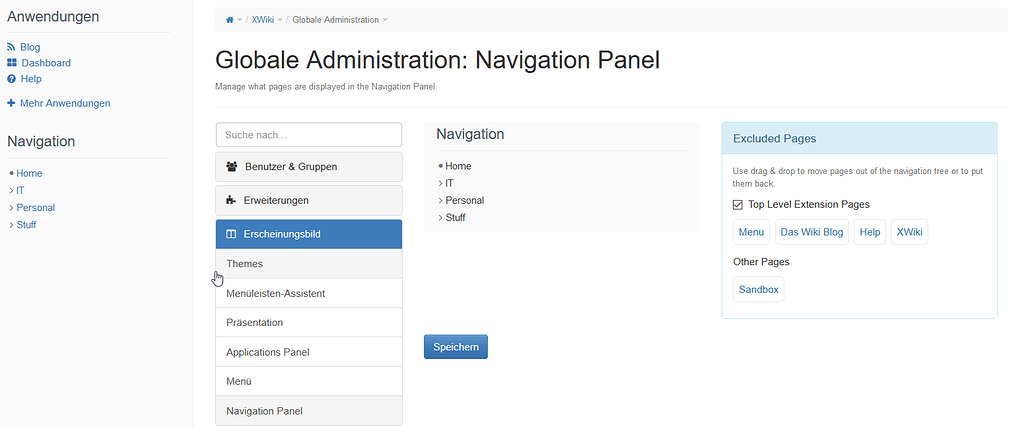Click the Speichern button
Screen dimensions: 1024x429
[x=456, y=347]
